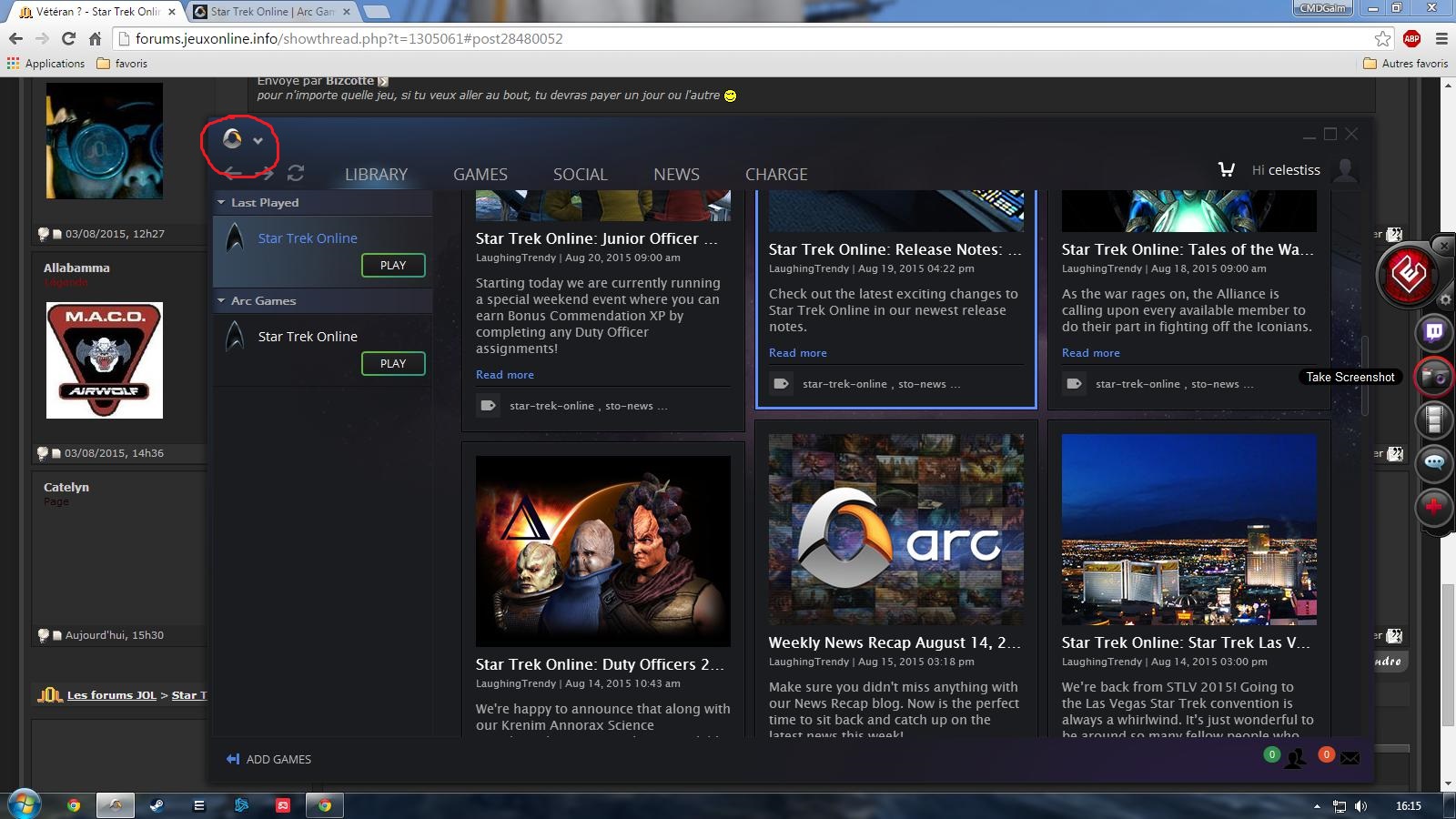Open the Applications bookmarks shortcut
Screen dimensions: 1456x819
click(x=46, y=64)
